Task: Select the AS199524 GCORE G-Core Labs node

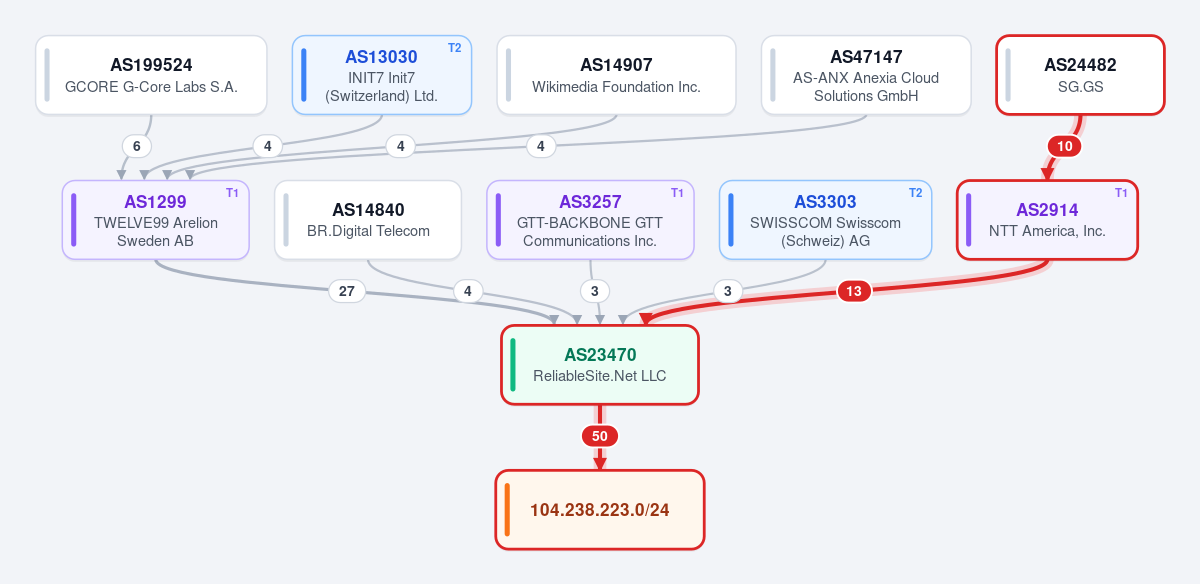Action: tap(151, 75)
